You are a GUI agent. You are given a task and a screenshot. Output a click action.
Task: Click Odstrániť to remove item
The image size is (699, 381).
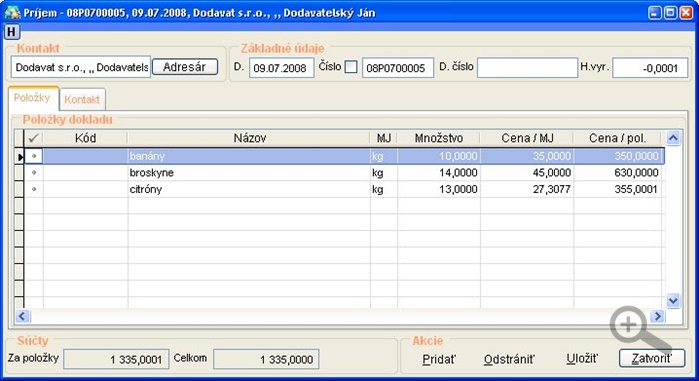509,359
